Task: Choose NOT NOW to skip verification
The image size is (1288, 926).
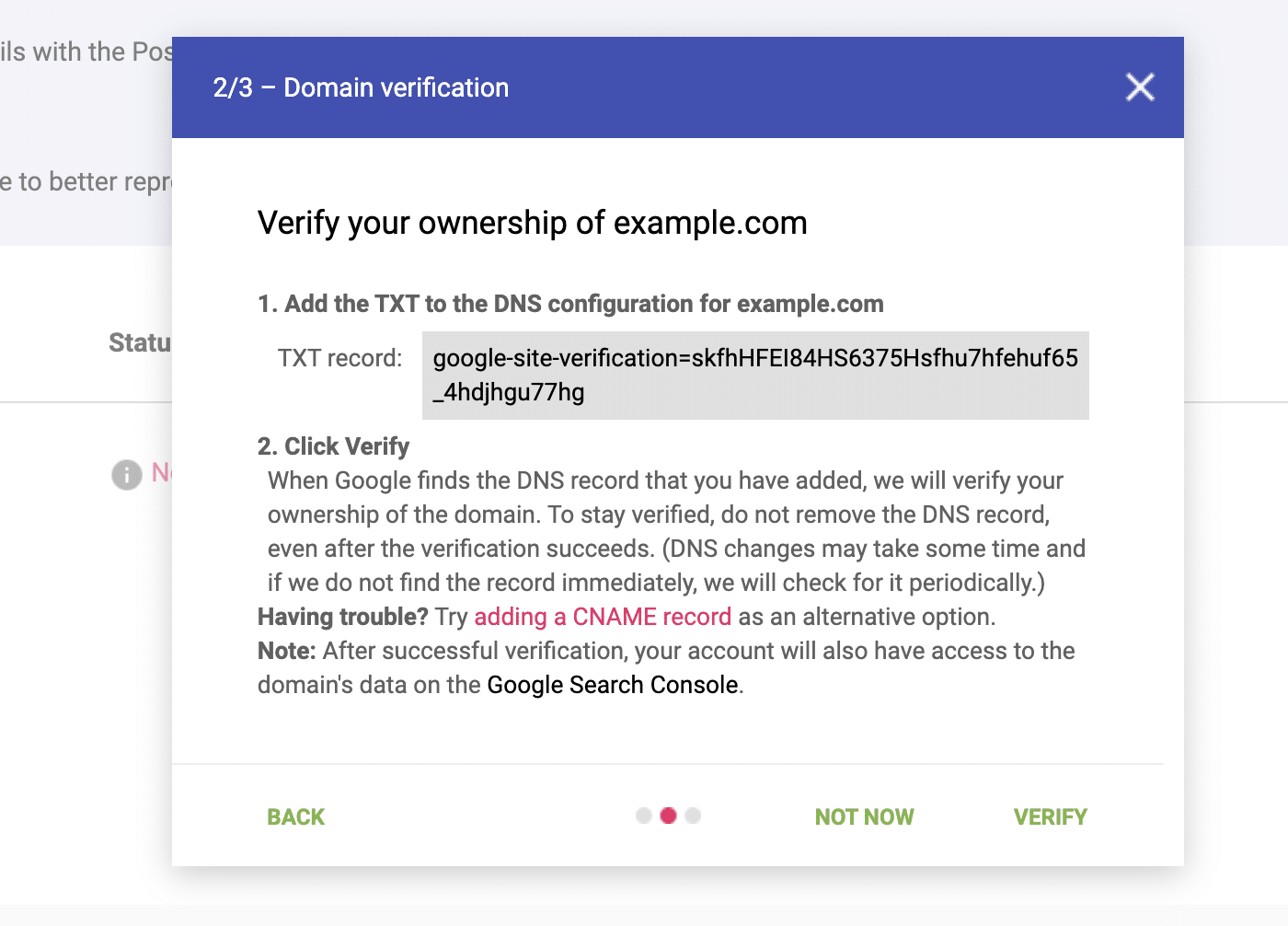Action: pos(863,816)
